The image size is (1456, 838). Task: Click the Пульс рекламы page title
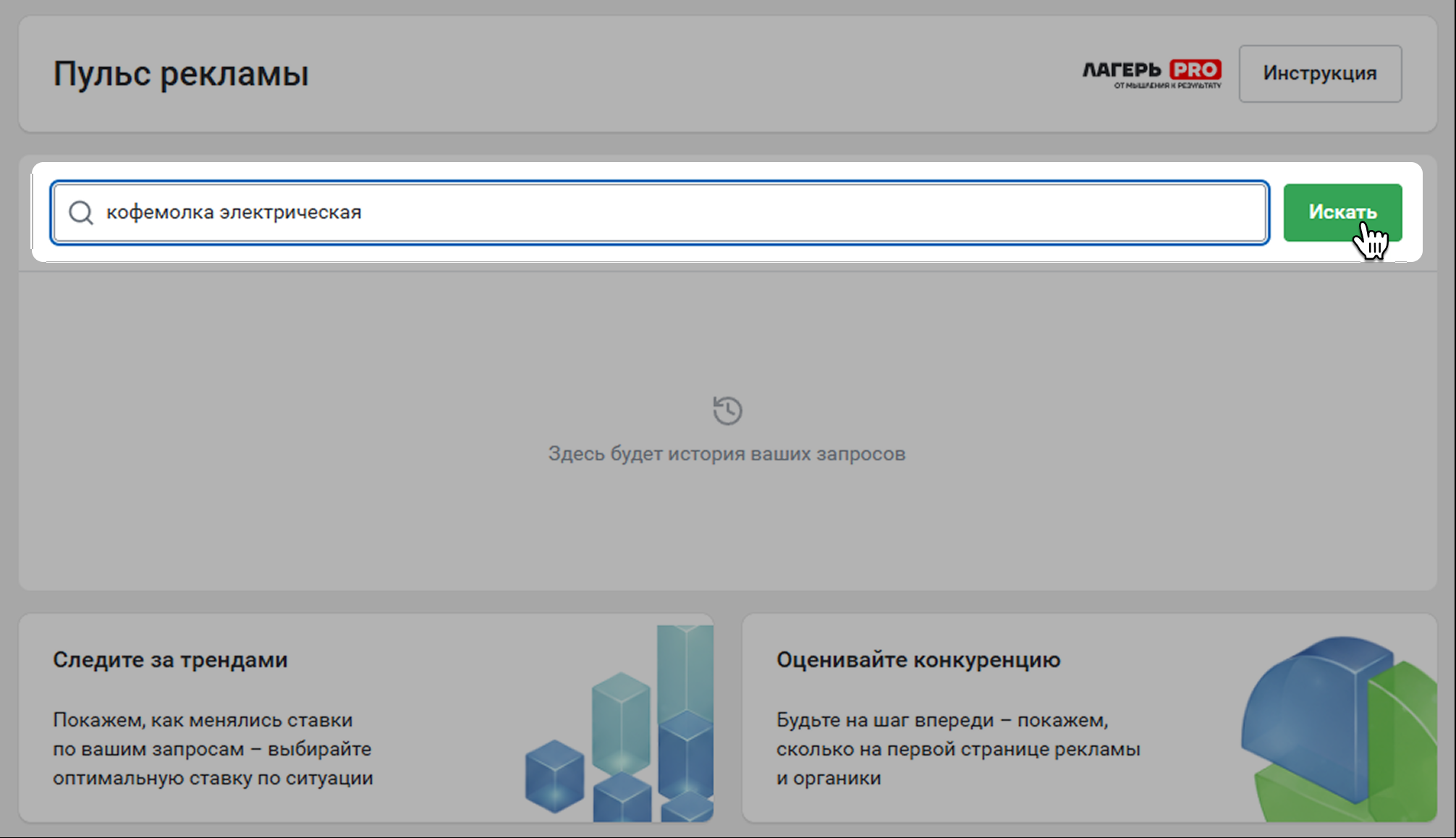(x=181, y=74)
